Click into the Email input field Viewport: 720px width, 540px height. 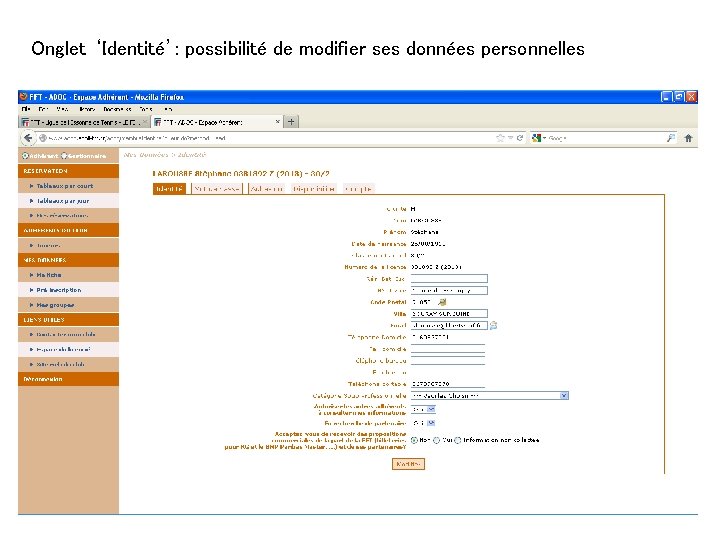(449, 326)
